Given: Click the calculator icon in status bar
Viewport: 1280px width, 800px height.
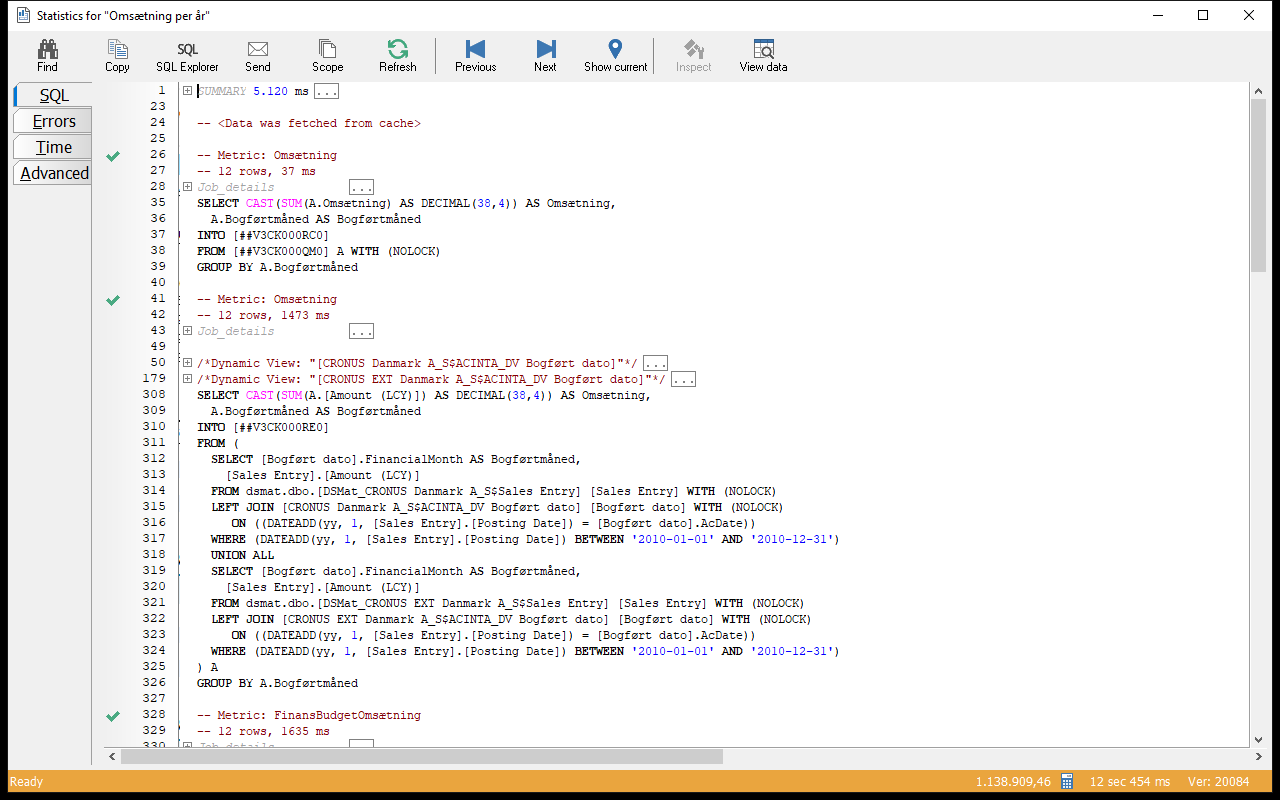Looking at the screenshot, I should click(1067, 781).
